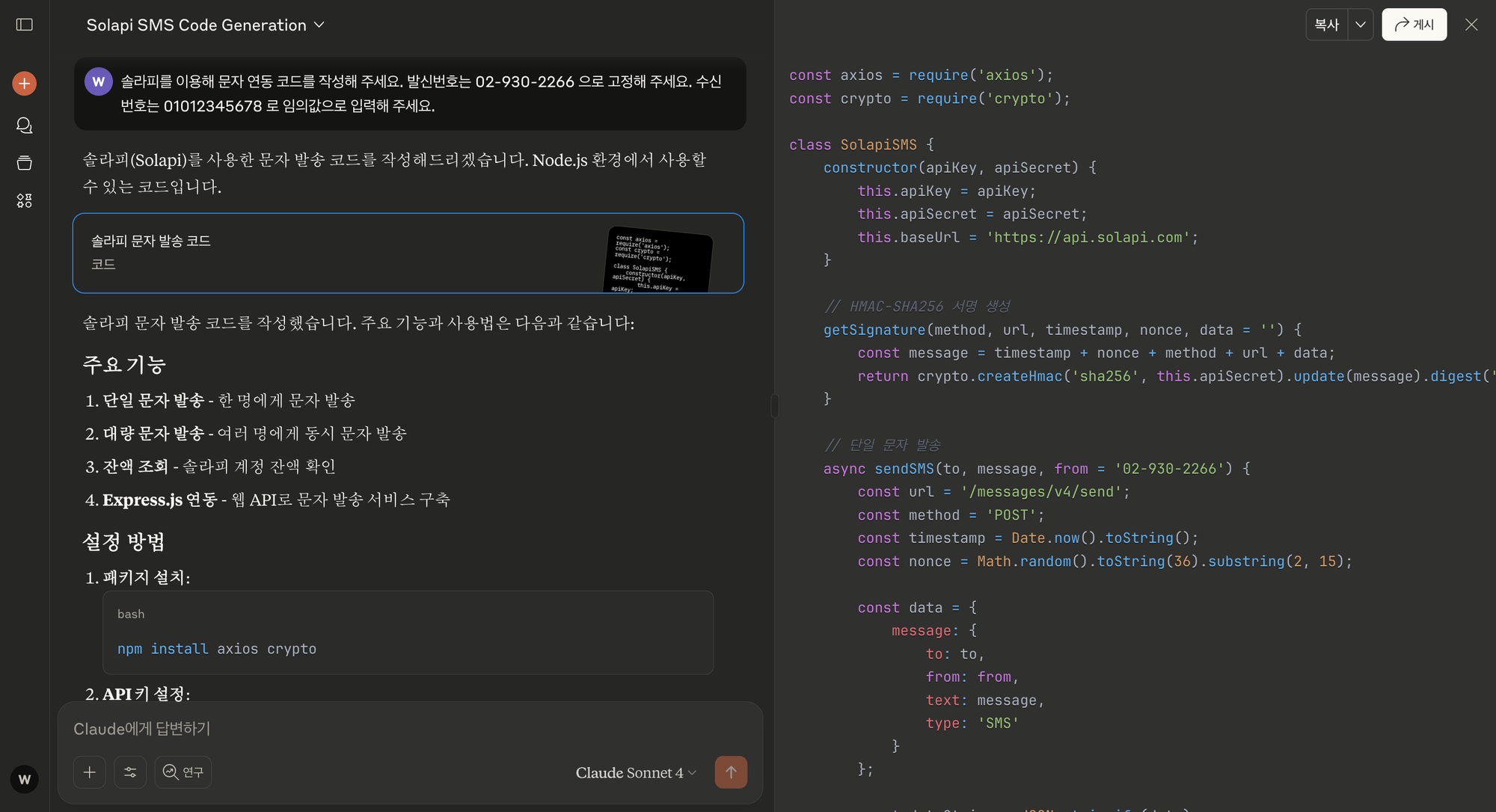Open the 솔라피 문자 발송 코드 artifact card
Image resolution: width=1496 pixels, height=812 pixels.
coord(408,253)
